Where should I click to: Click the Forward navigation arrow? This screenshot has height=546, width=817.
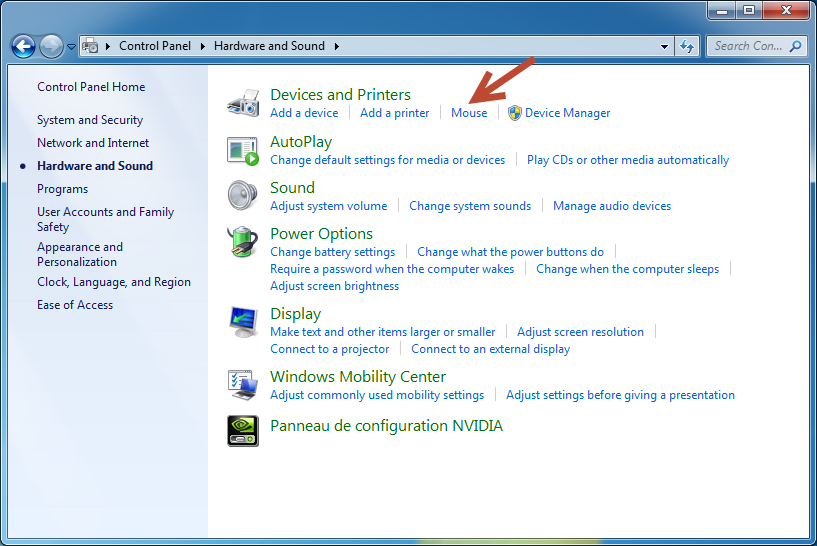coord(51,46)
